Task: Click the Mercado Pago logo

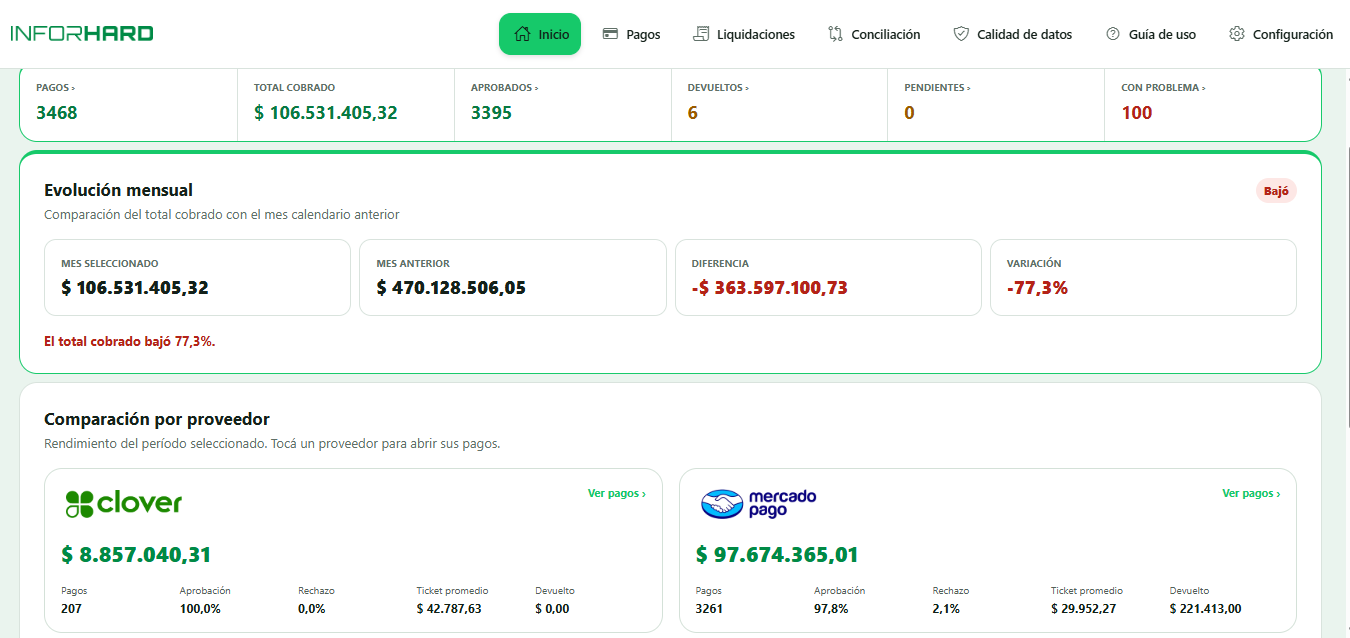Action: tap(759, 503)
